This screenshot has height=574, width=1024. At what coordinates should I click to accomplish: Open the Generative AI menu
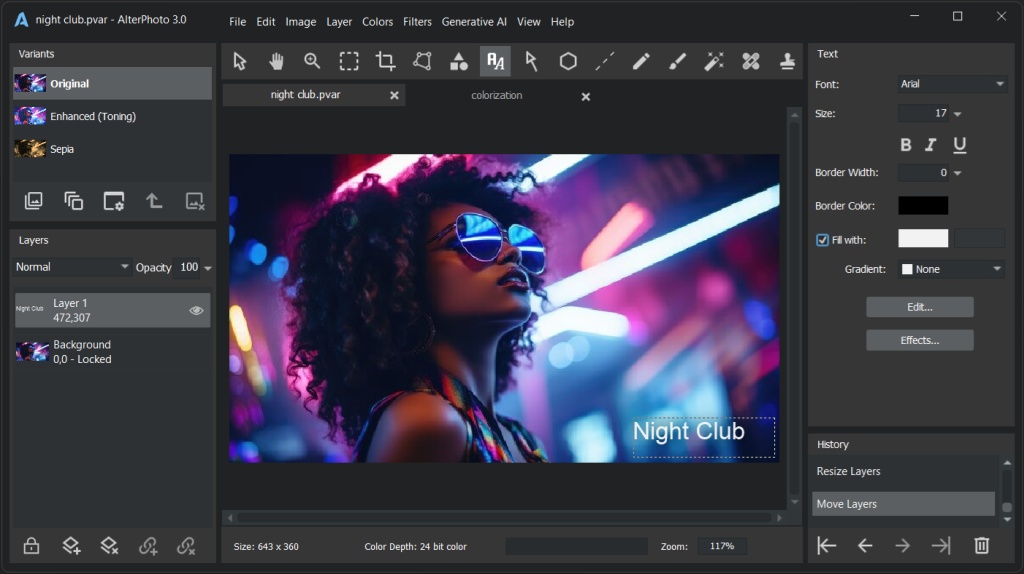point(474,22)
